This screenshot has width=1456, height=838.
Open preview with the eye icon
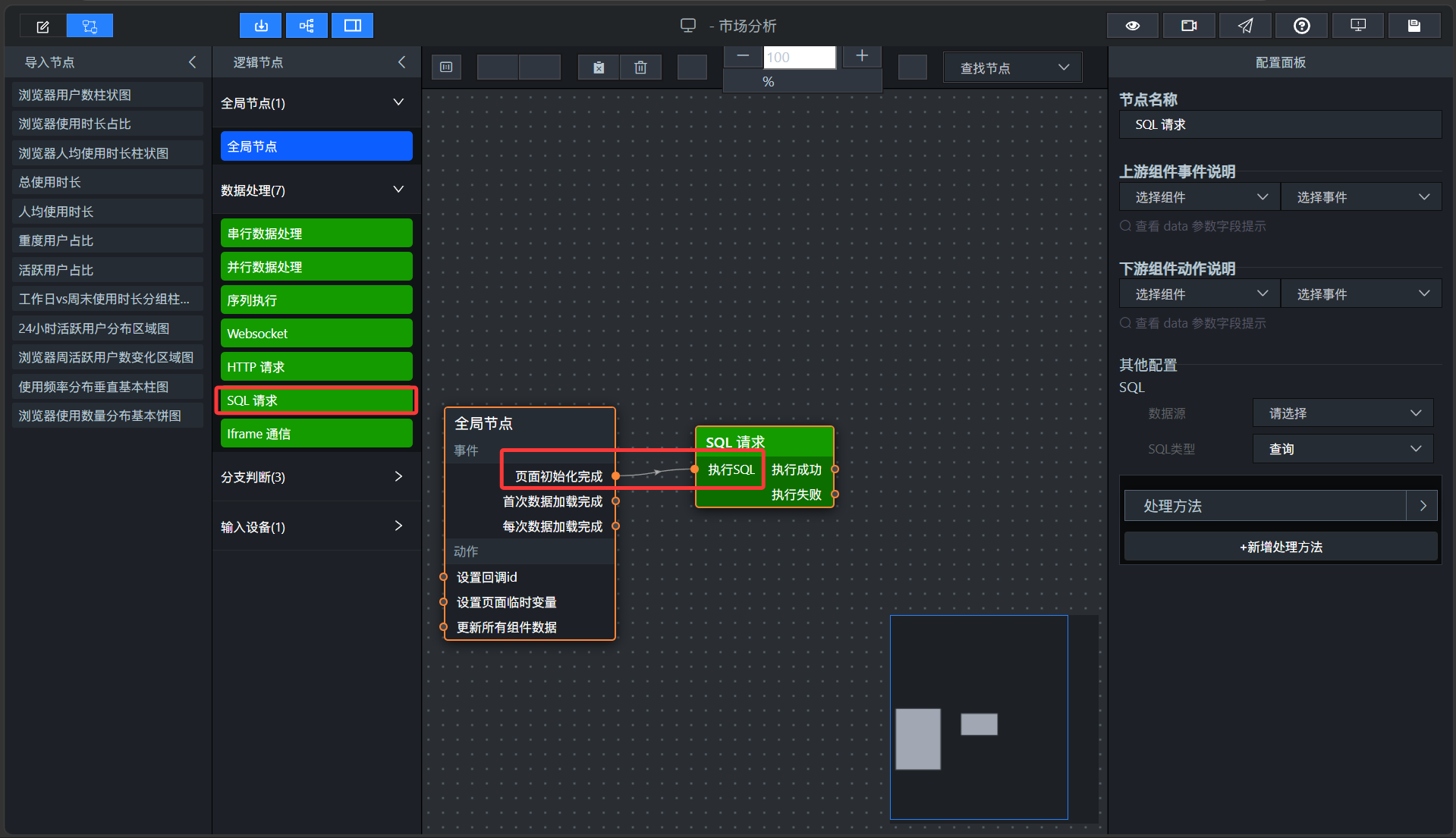1133,26
